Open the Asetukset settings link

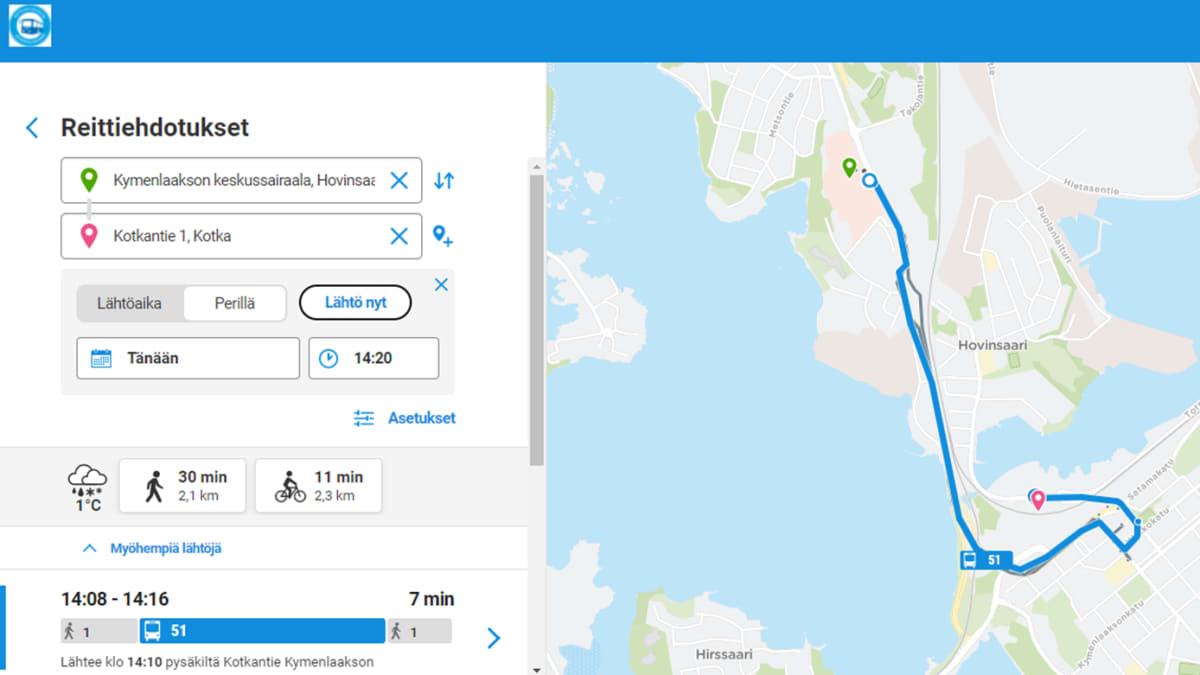(x=404, y=418)
